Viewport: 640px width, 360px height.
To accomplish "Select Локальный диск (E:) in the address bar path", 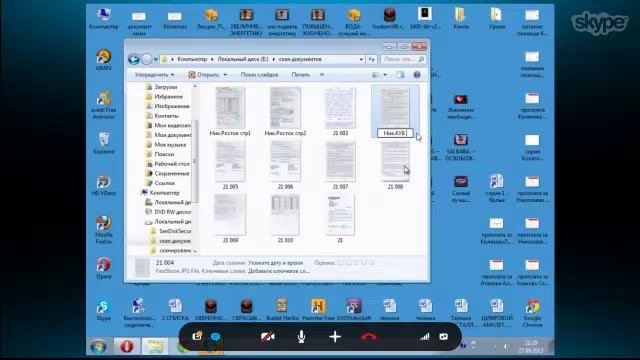I will tap(242, 59).
